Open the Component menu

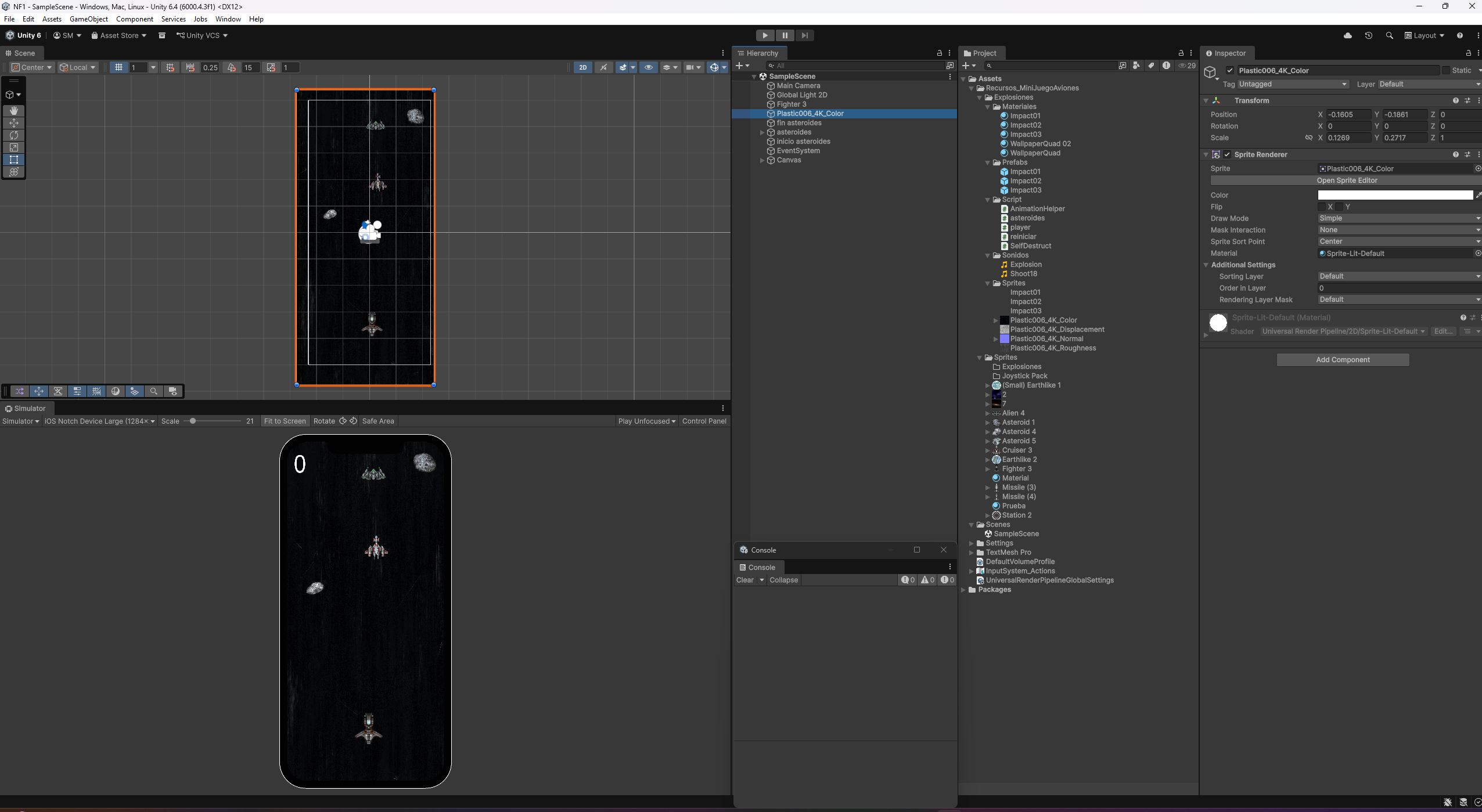click(135, 19)
